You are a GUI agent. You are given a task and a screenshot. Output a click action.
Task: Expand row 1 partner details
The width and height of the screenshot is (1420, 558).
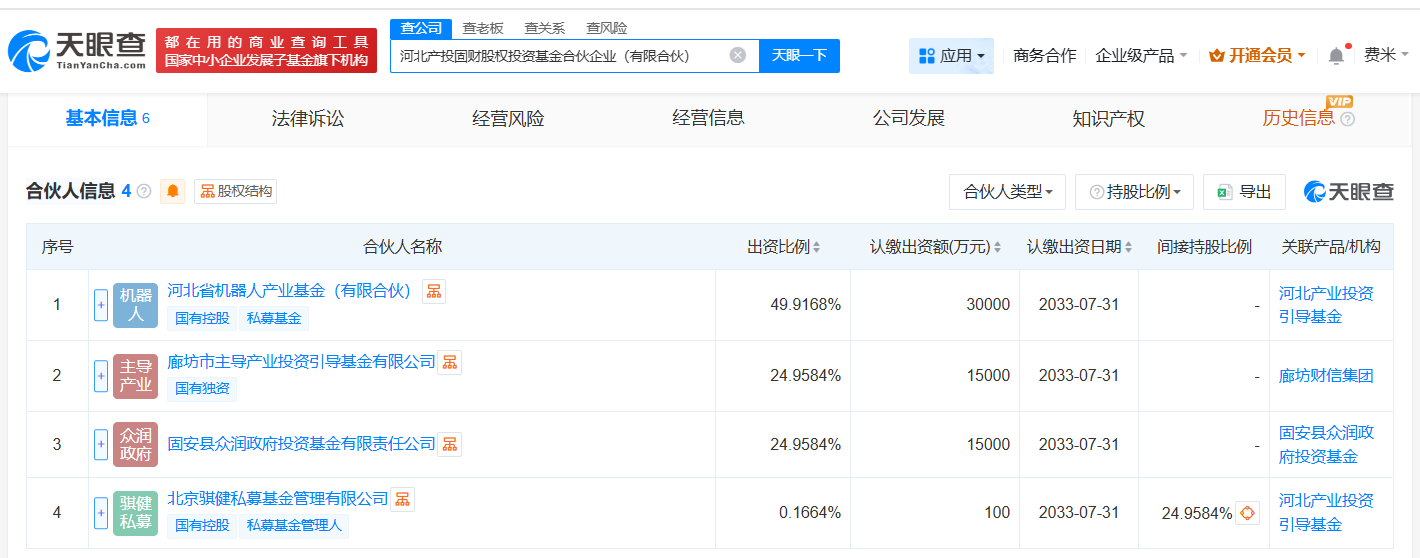tap(101, 305)
